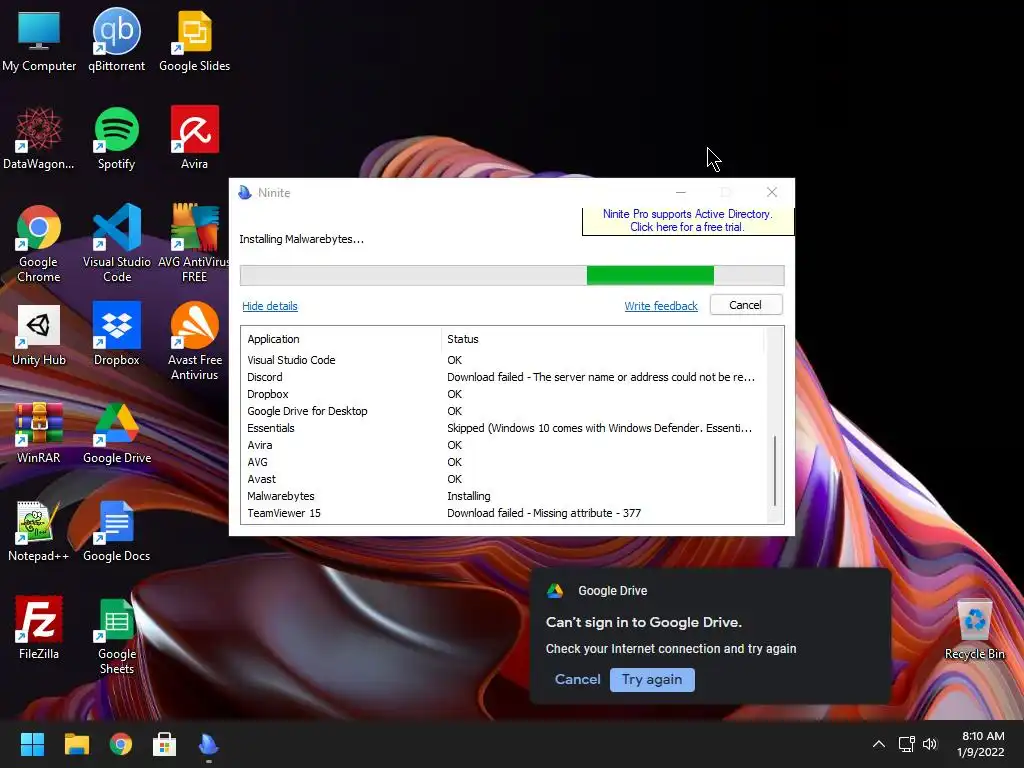Select the Dropbox desktop shortcut
The height and width of the screenshot is (768, 1024).
pos(116,334)
